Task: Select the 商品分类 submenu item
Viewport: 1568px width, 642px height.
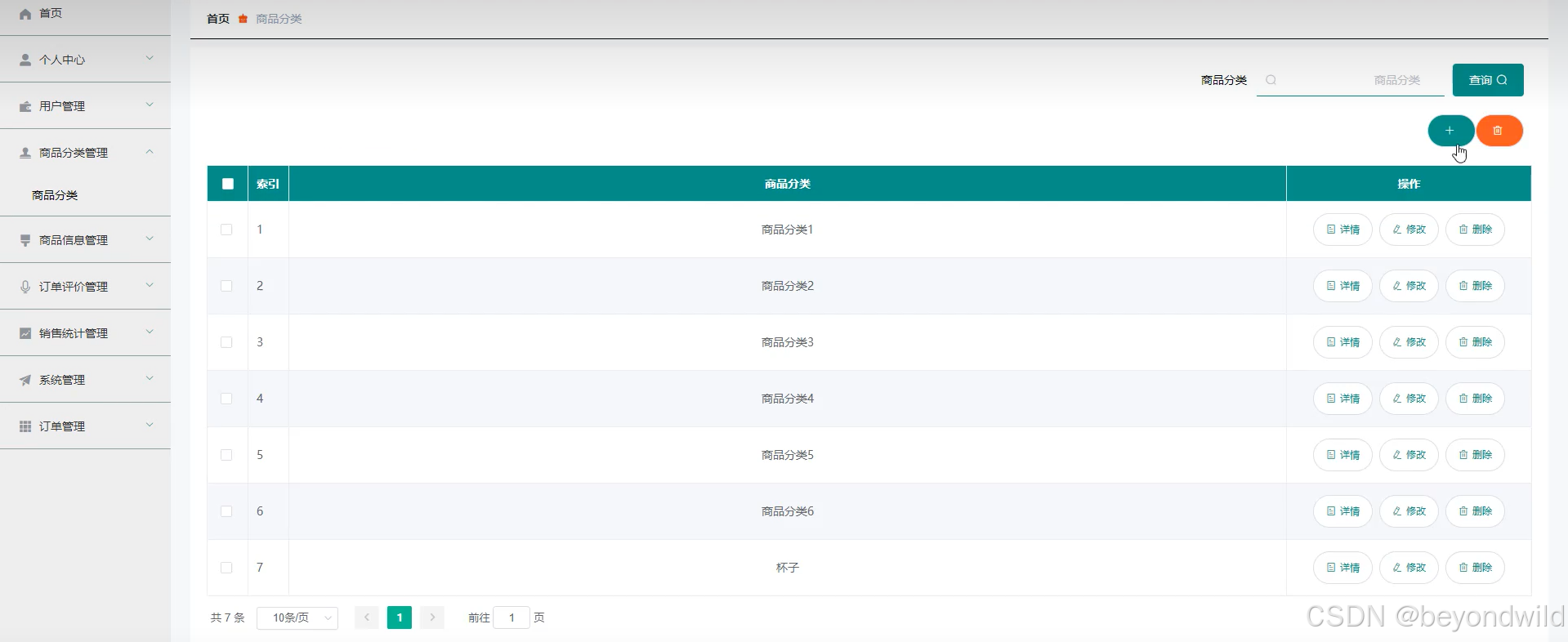Action: [55, 195]
